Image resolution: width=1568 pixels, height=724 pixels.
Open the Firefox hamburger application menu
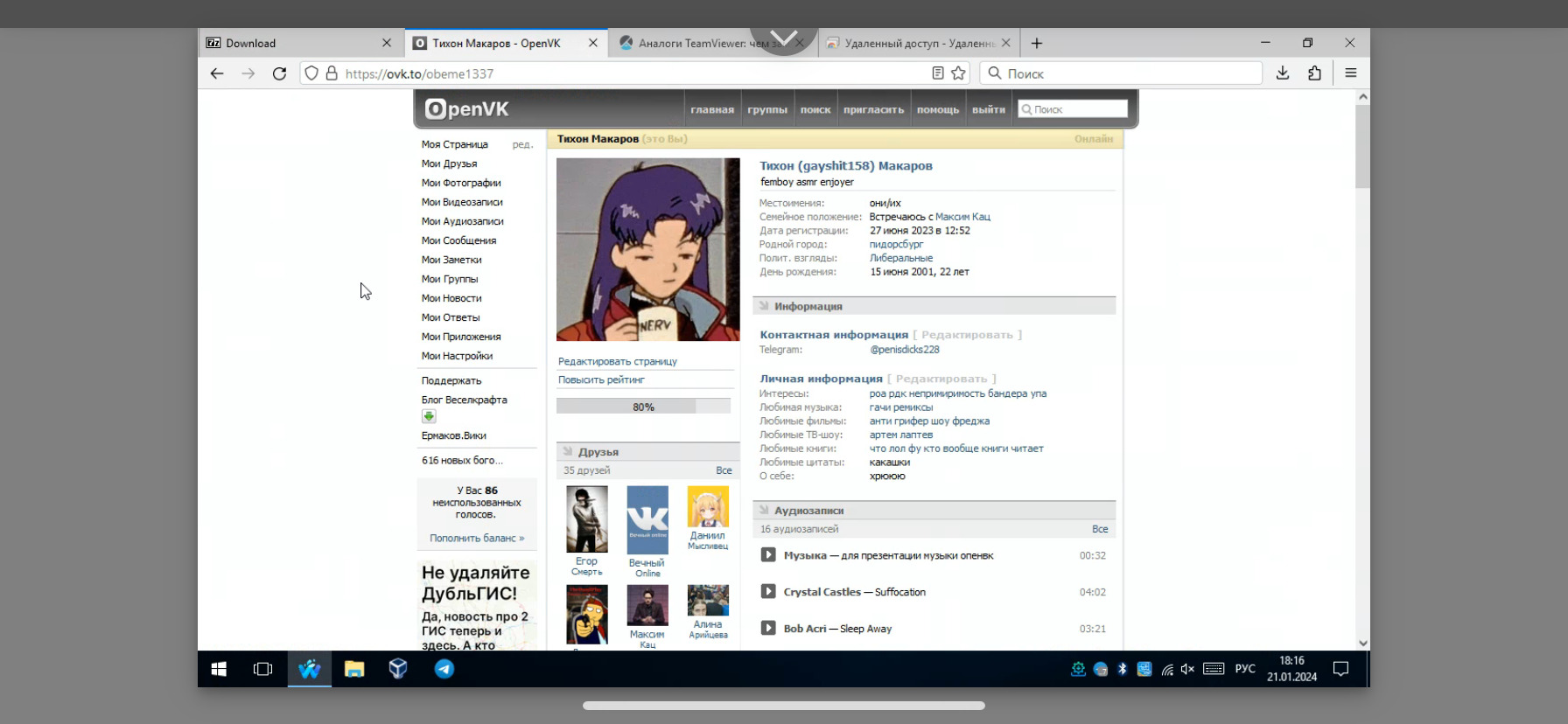point(1351,73)
